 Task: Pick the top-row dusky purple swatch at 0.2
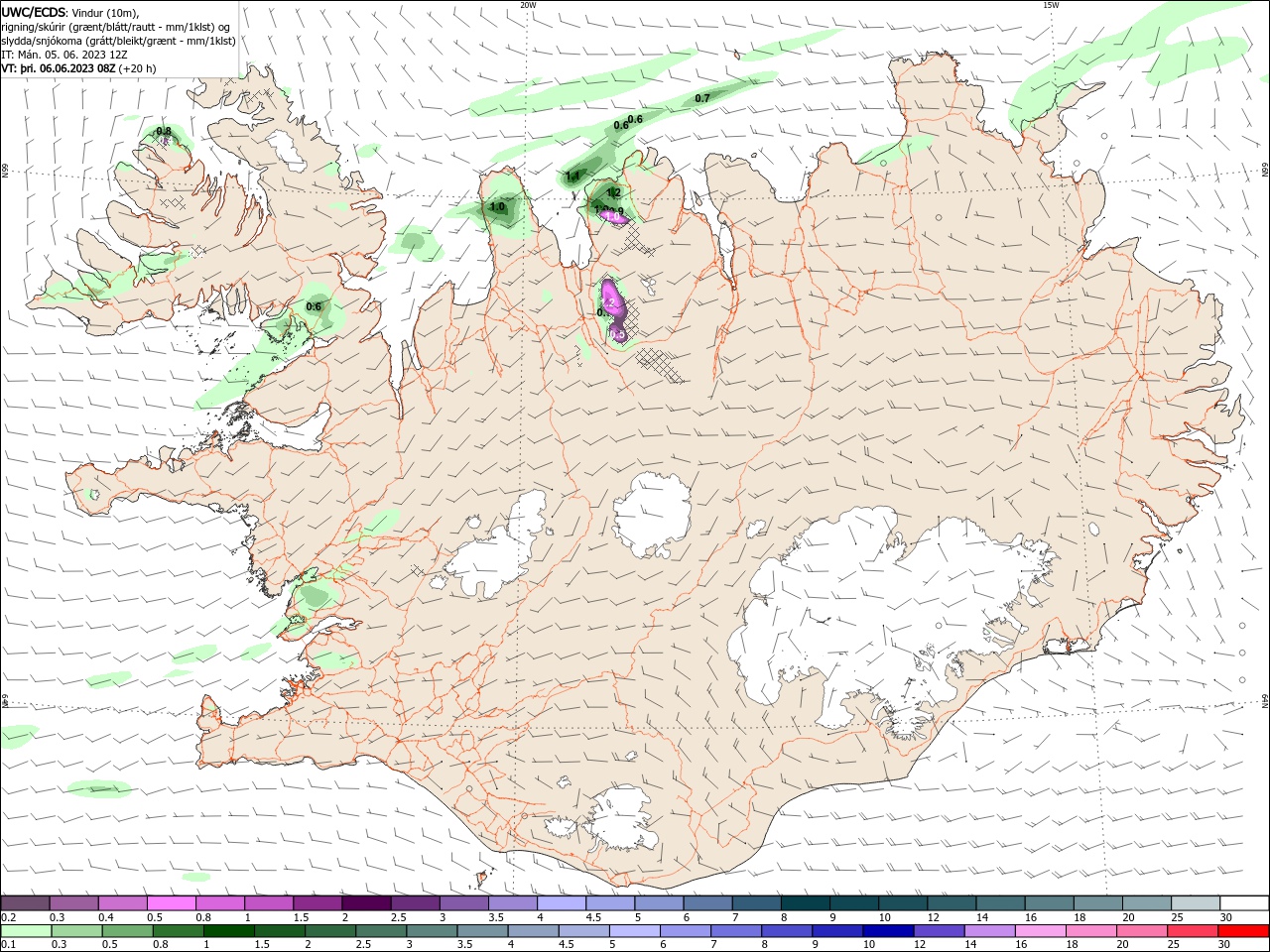click(25, 903)
